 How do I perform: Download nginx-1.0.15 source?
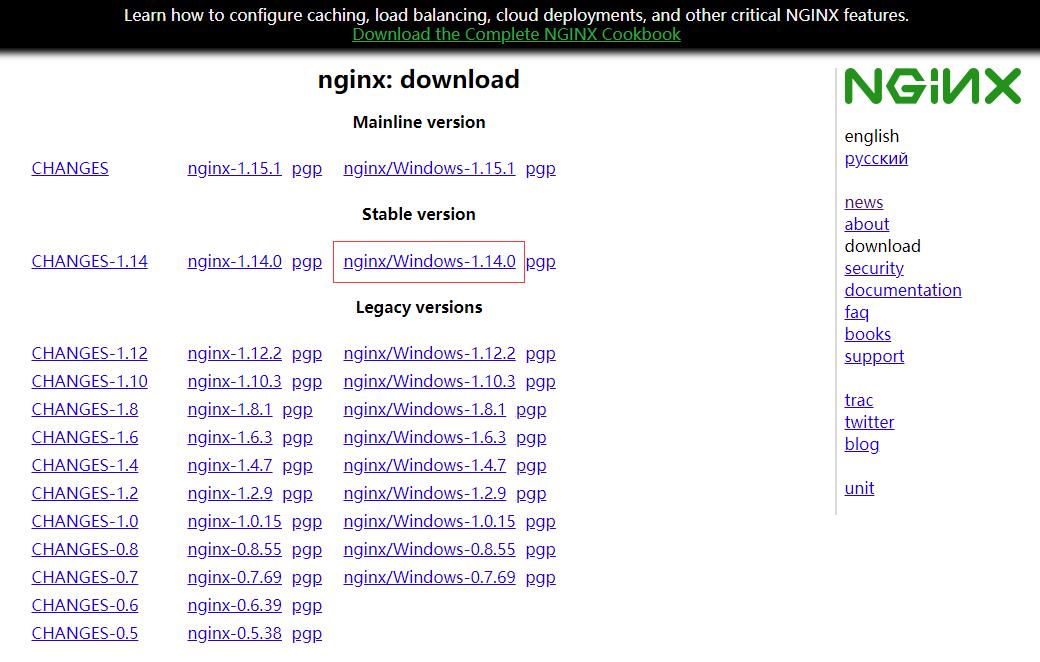pyautogui.click(x=234, y=521)
